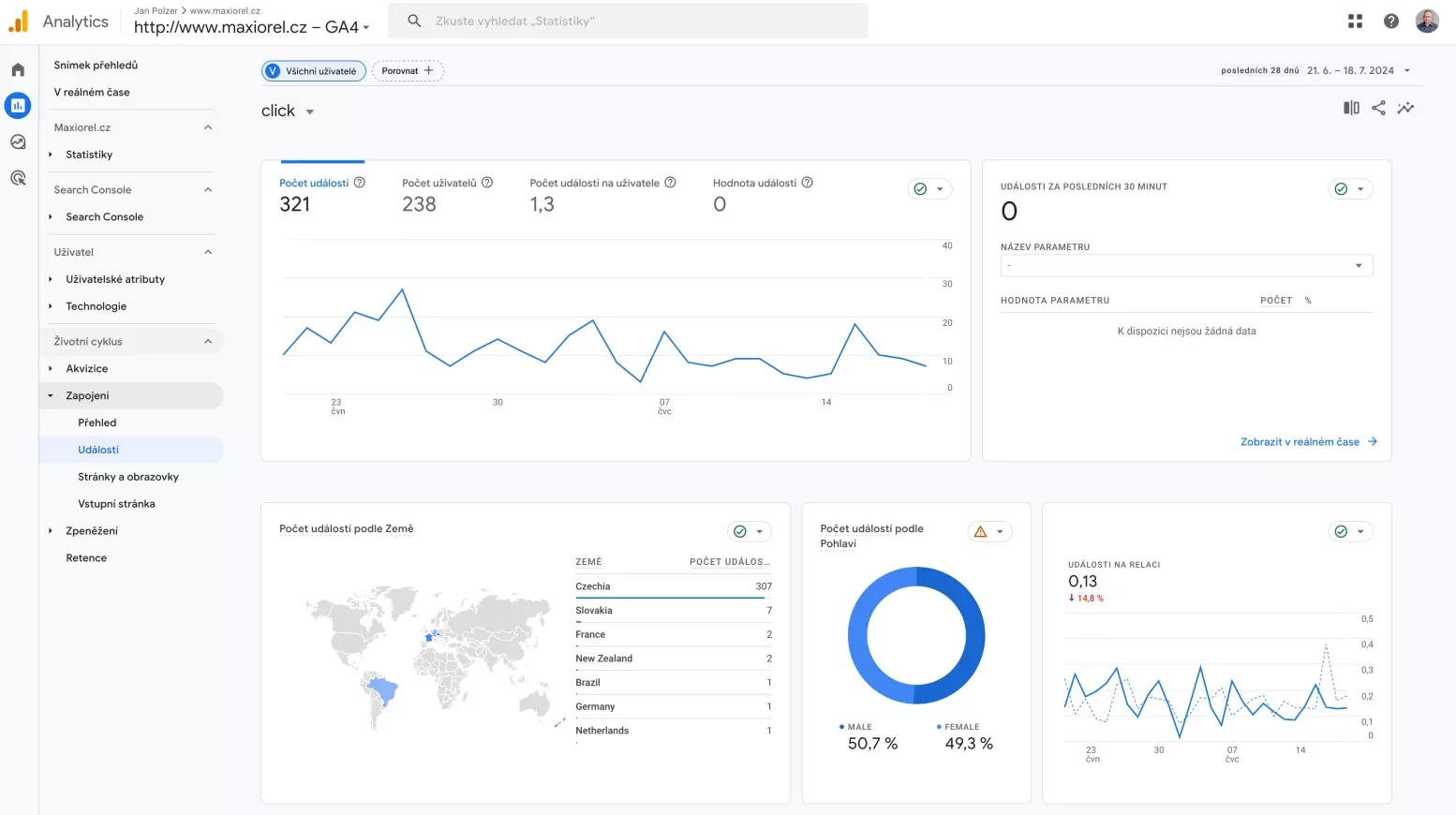The width and height of the screenshot is (1456, 815).
Task: Click help icon next to Hodnota události
Action: click(807, 183)
